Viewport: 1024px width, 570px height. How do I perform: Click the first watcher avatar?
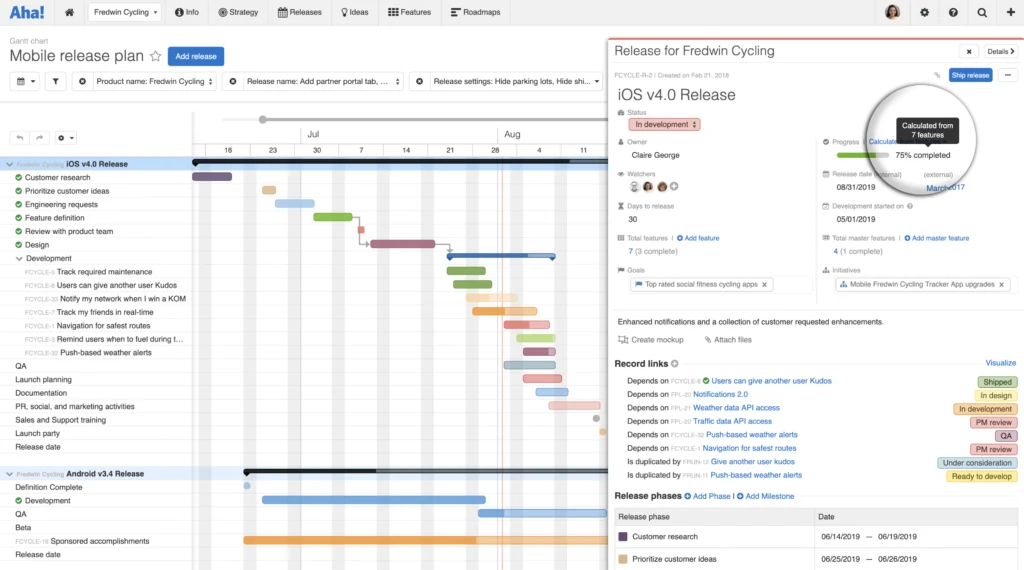tap(634, 187)
